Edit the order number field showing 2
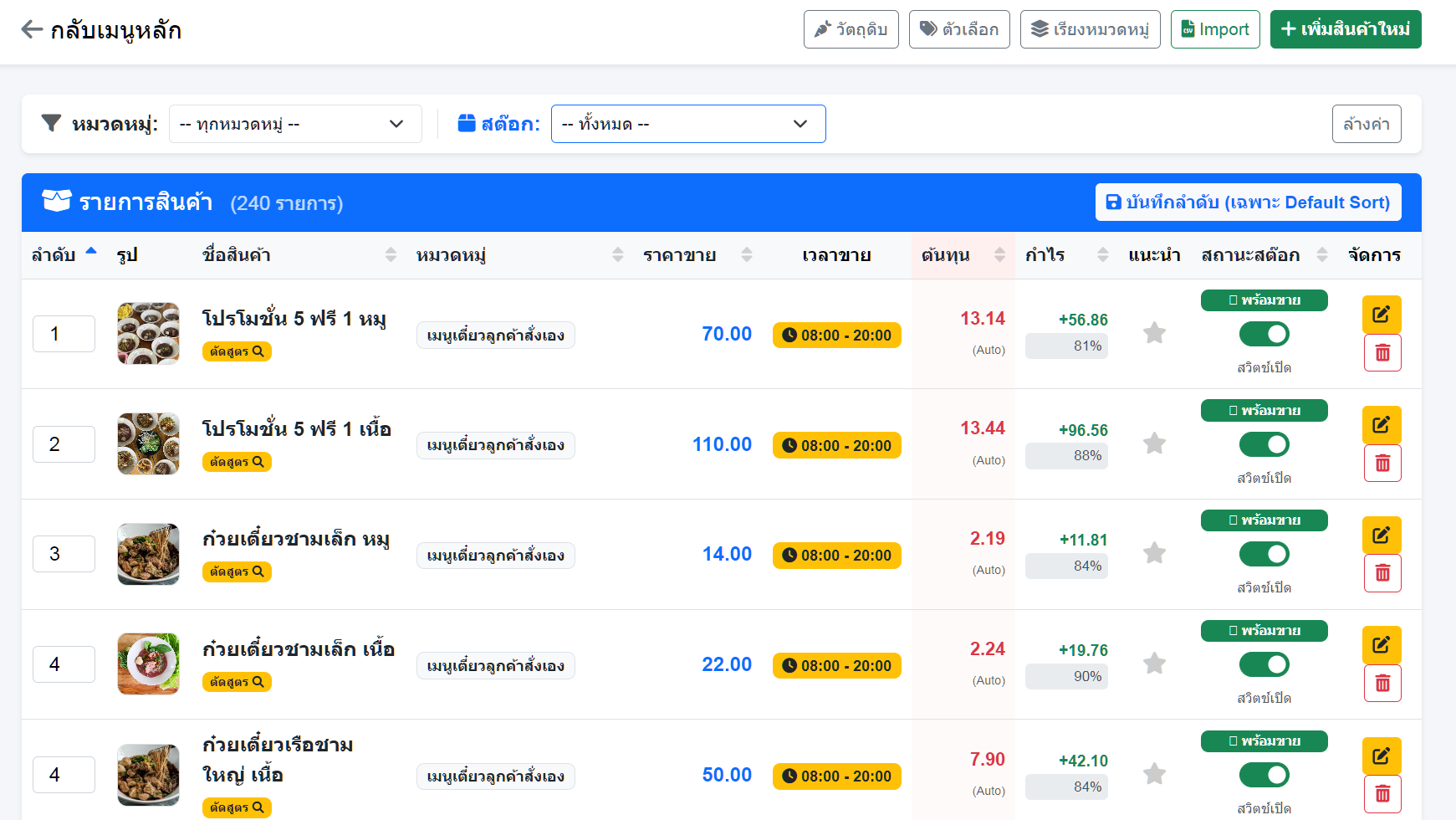The image size is (1456, 820). point(64,444)
